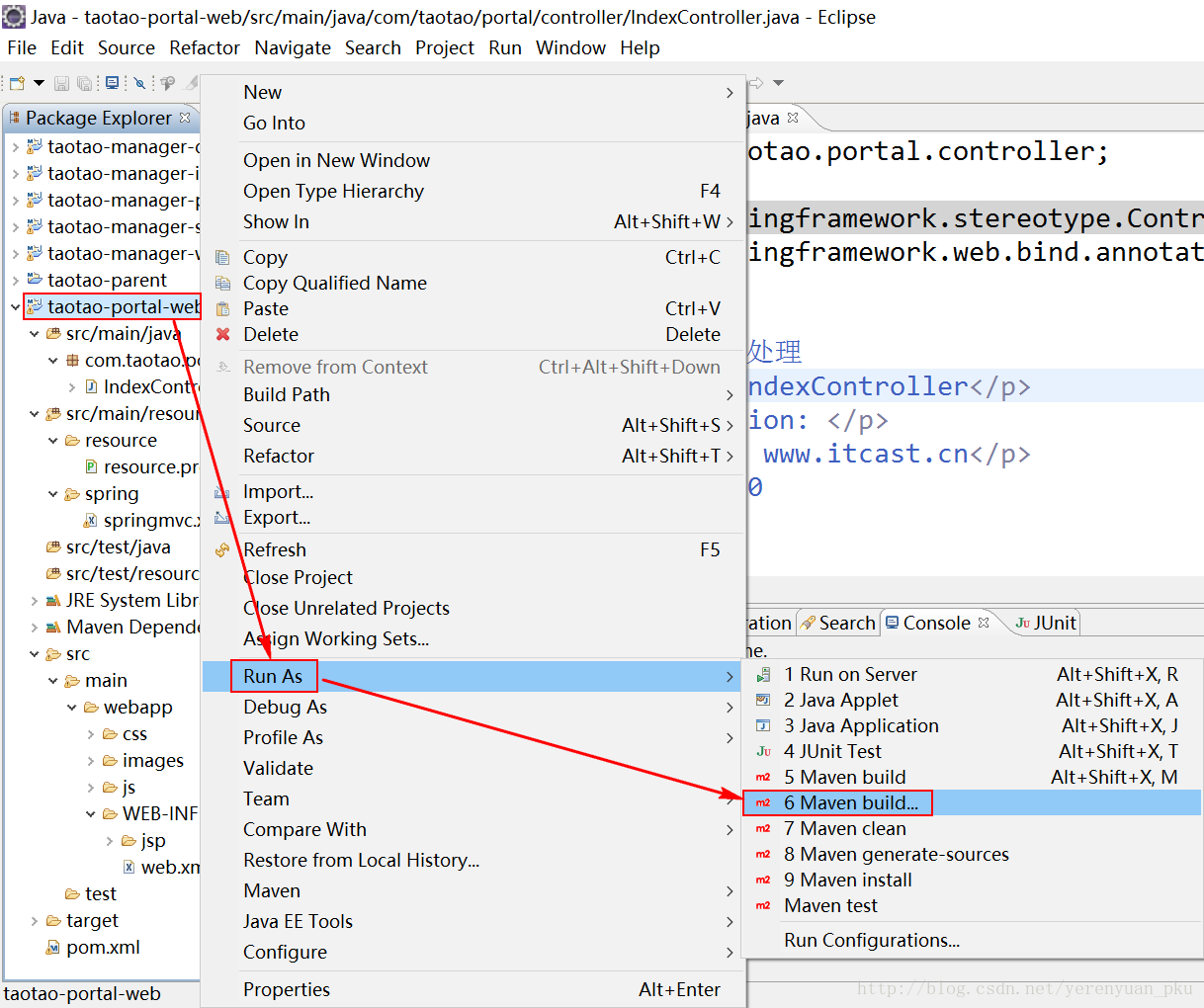This screenshot has height=1008, width=1204.
Task: Click the New wizard toolbar icon
Action: 17,83
